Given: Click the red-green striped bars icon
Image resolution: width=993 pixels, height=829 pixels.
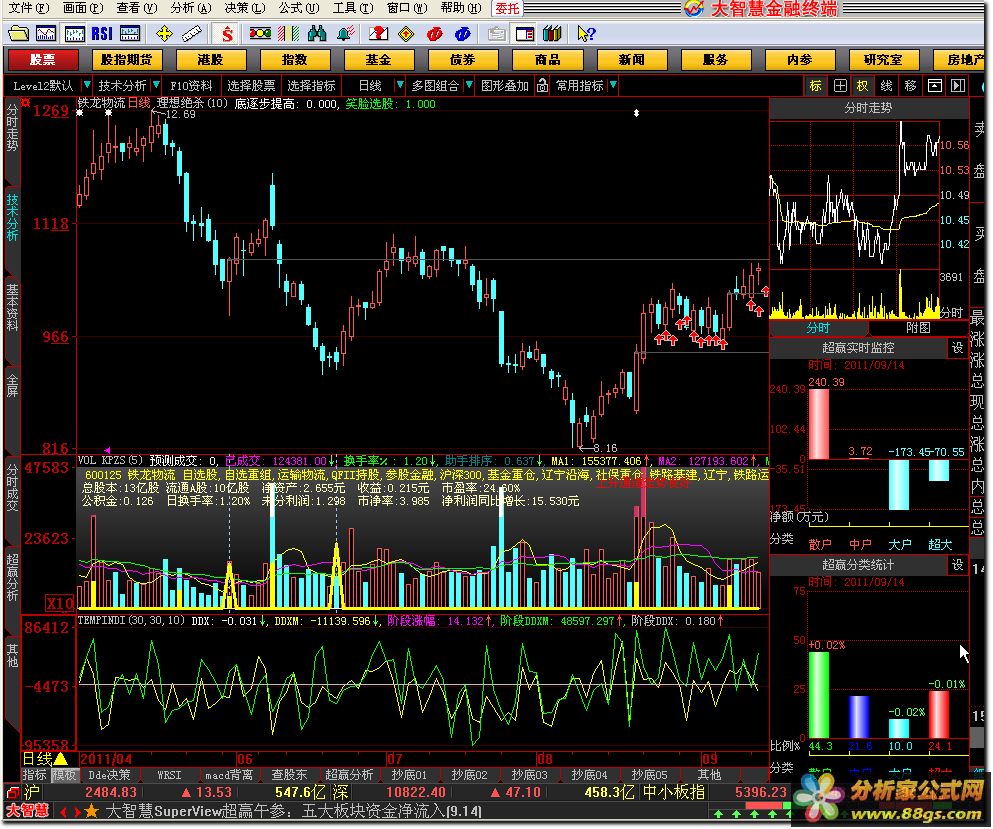Looking at the screenshot, I should (x=288, y=34).
